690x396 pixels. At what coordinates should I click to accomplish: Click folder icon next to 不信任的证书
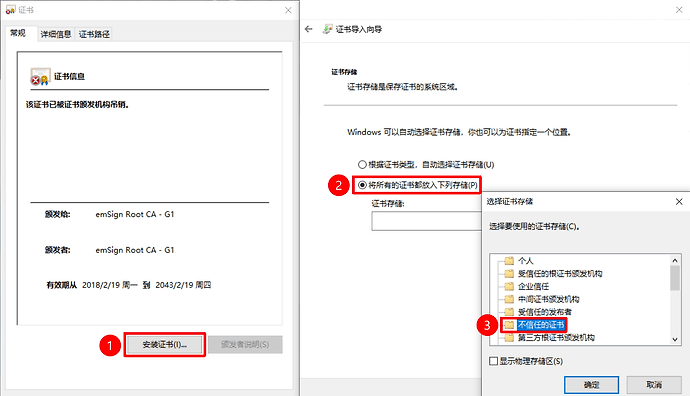509,325
